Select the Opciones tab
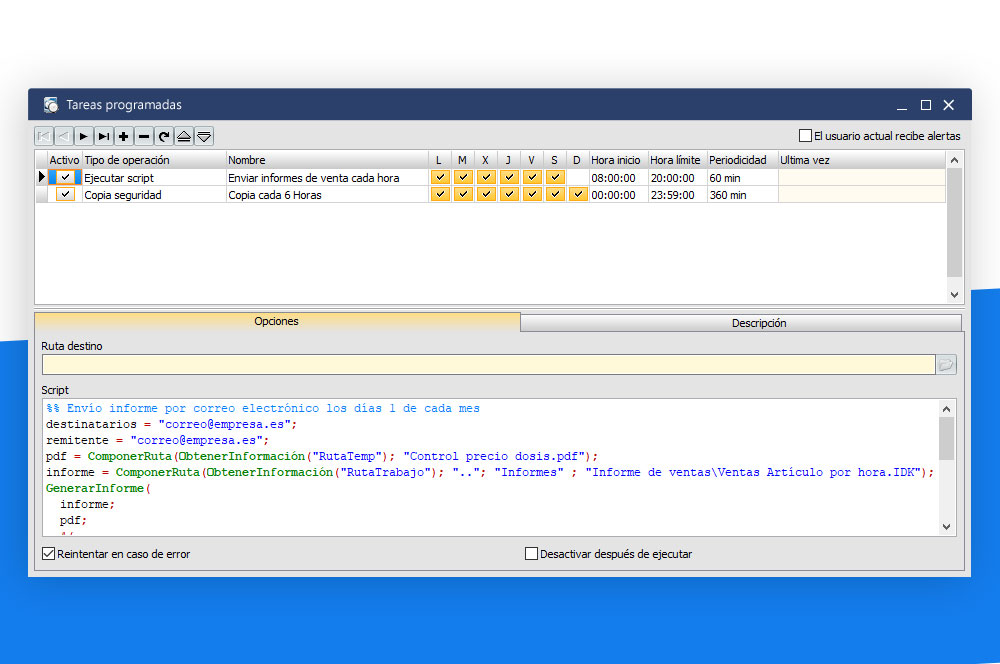 (277, 322)
